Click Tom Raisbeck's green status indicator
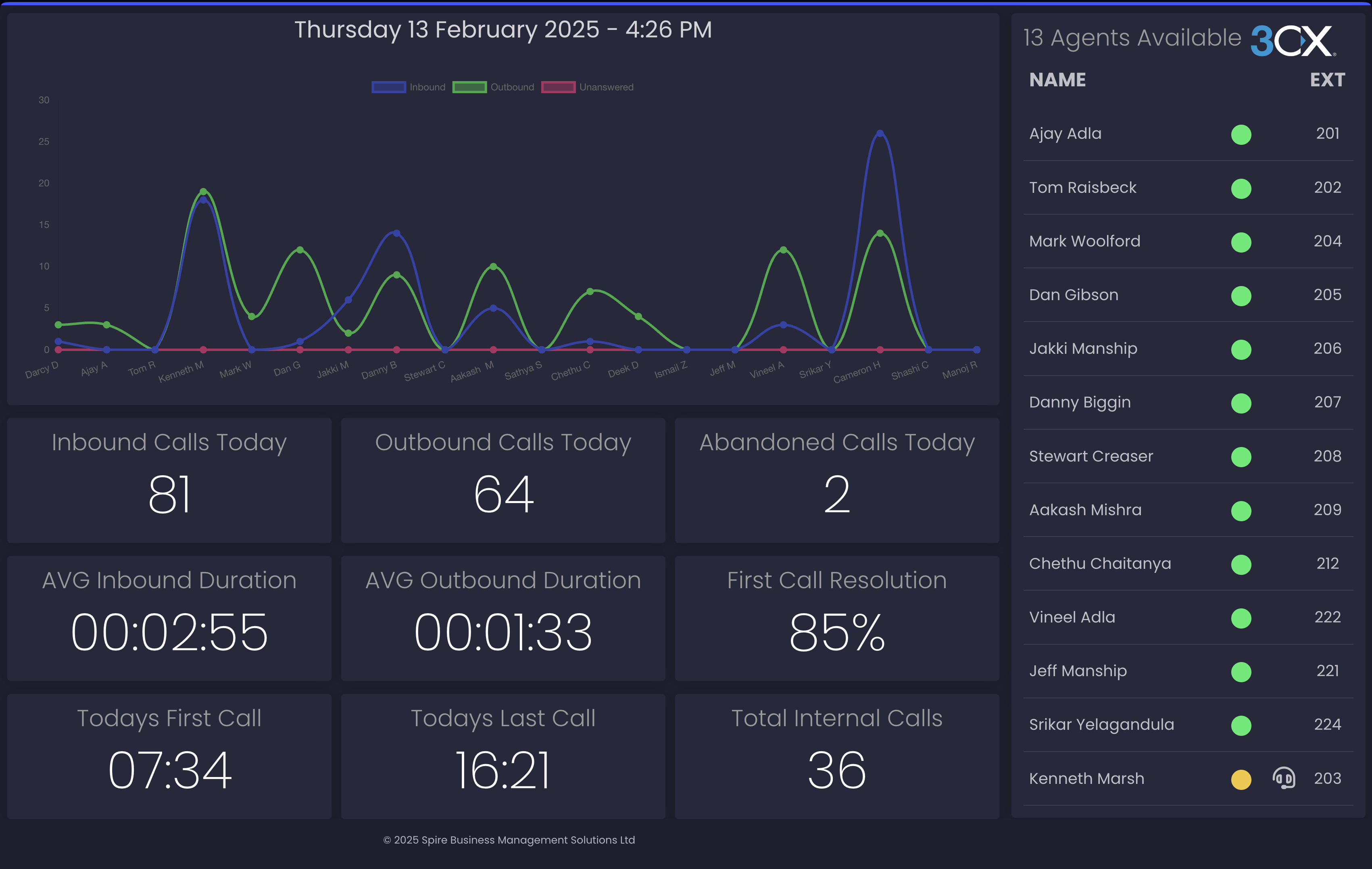The image size is (1372, 869). (1241, 188)
